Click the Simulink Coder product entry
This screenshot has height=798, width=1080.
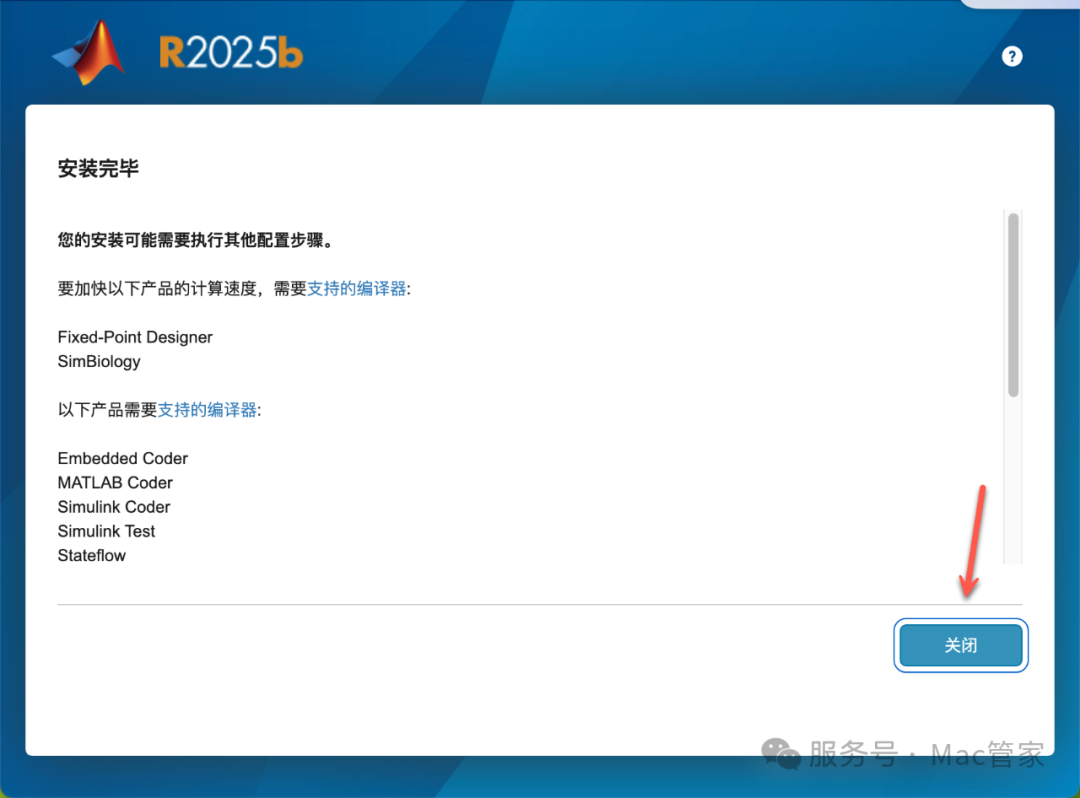tap(113, 507)
